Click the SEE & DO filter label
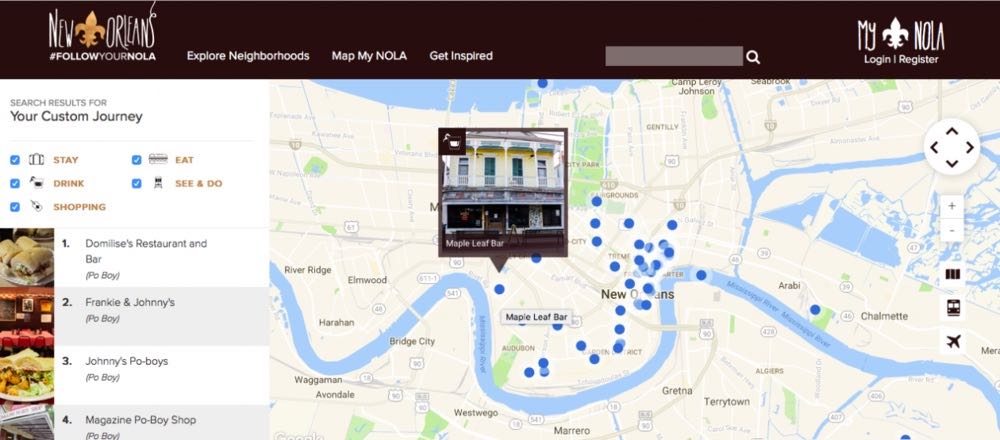1000x440 pixels. (x=199, y=184)
